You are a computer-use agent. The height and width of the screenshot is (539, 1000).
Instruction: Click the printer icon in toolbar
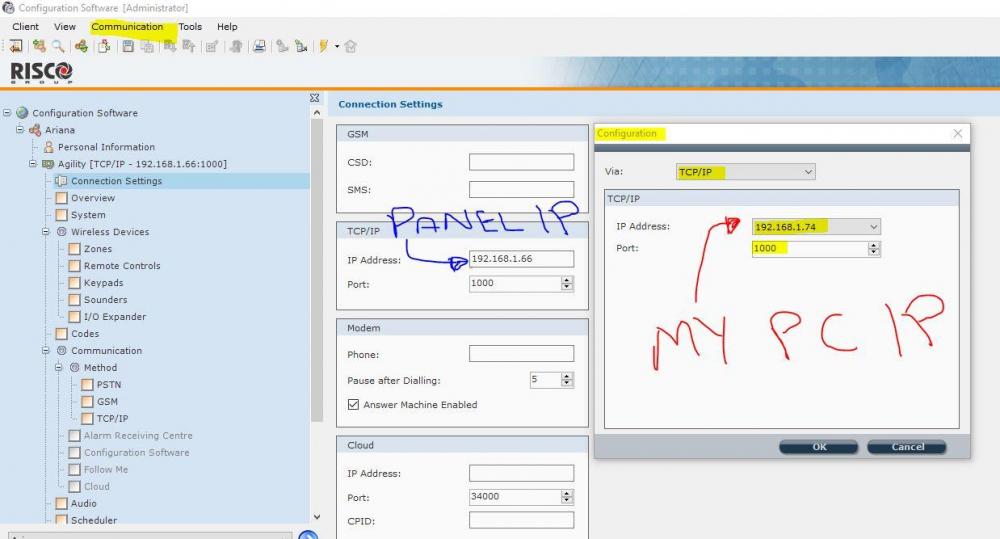click(259, 46)
